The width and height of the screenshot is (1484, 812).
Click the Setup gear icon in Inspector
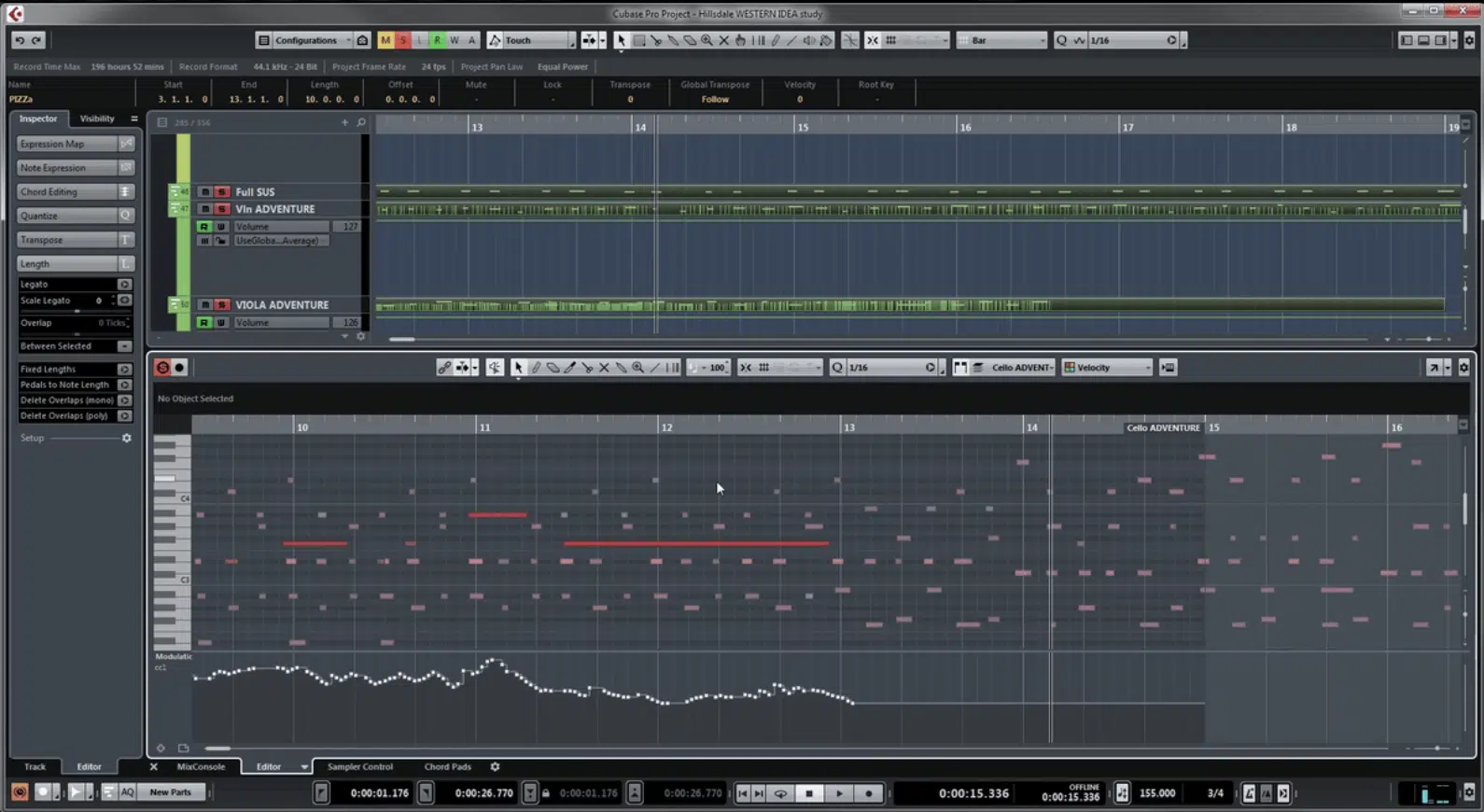pos(127,438)
